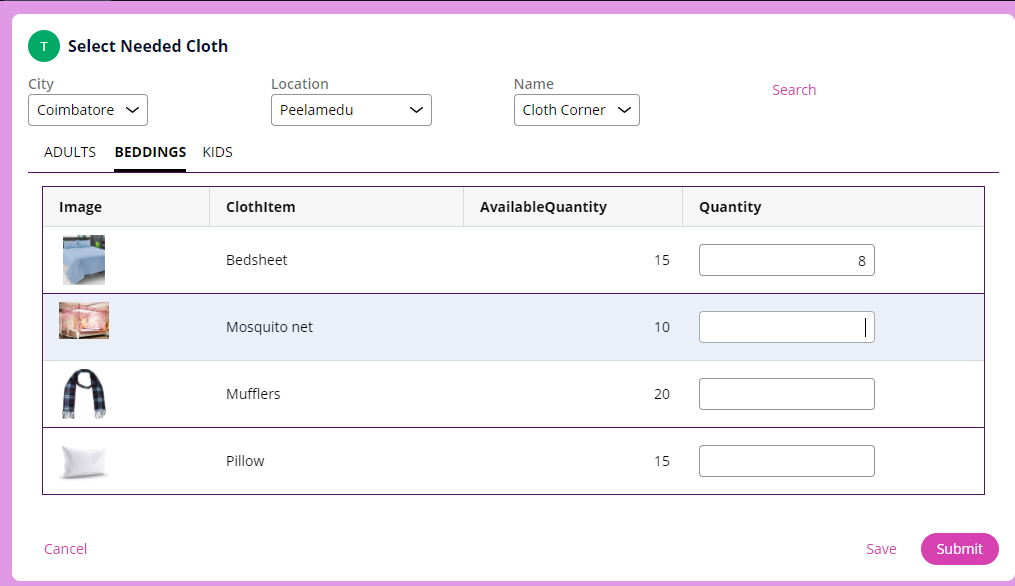1015x586 pixels.
Task: Click the Mufflers scarf image
Action: [x=84, y=393]
